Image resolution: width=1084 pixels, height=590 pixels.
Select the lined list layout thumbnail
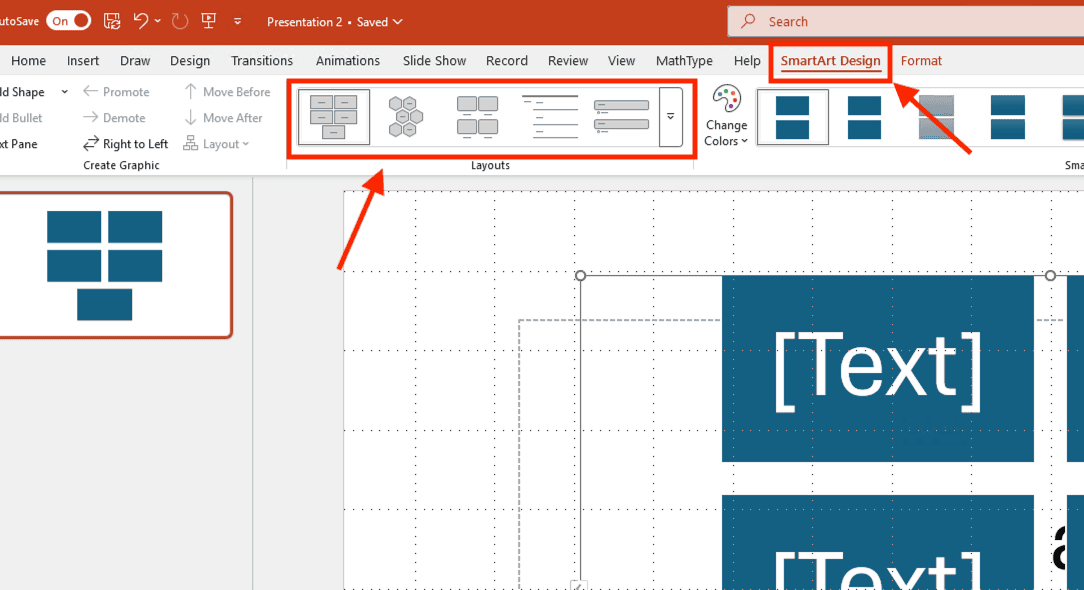(x=550, y=117)
